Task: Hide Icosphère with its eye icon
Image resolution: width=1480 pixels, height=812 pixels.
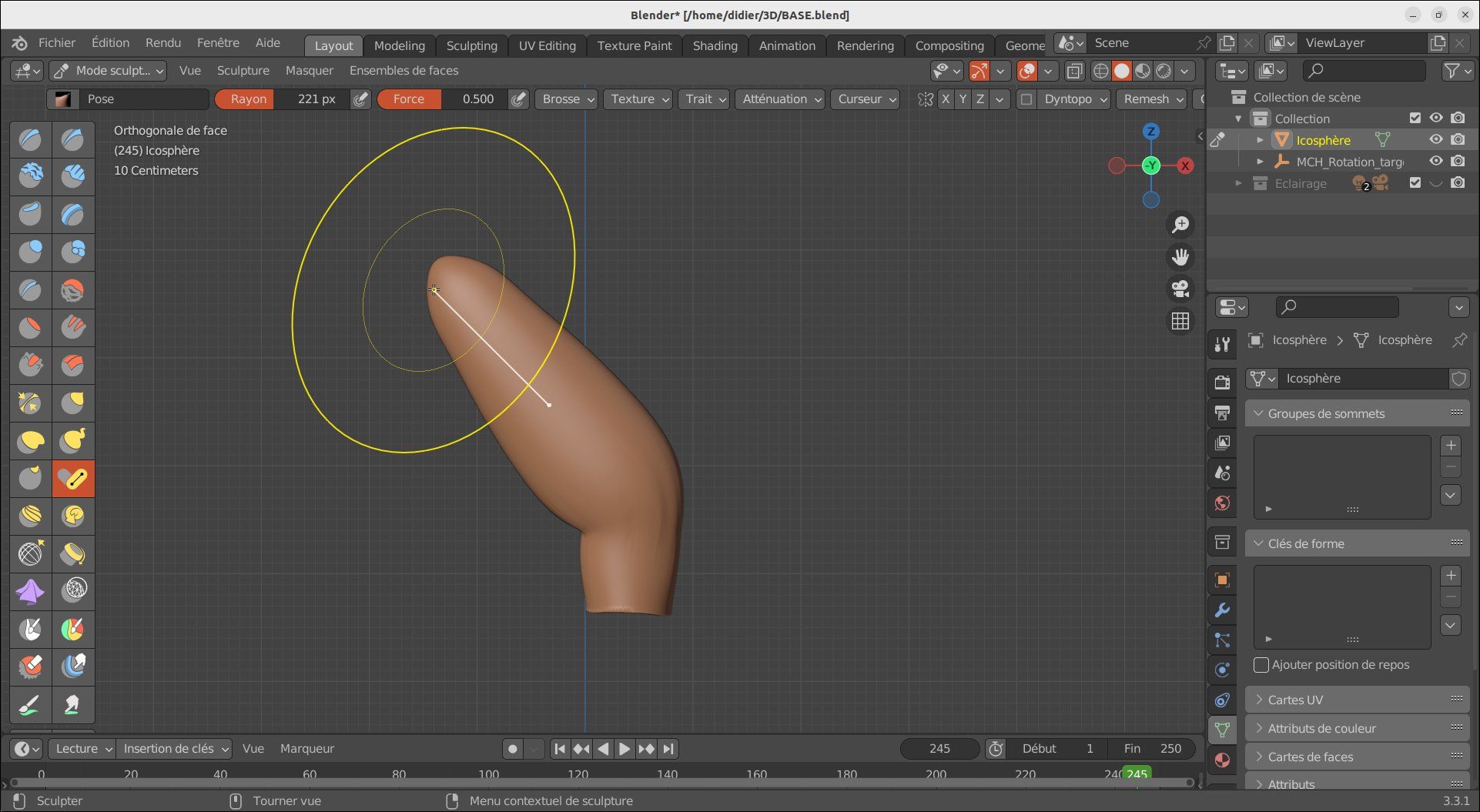Action: (1436, 139)
